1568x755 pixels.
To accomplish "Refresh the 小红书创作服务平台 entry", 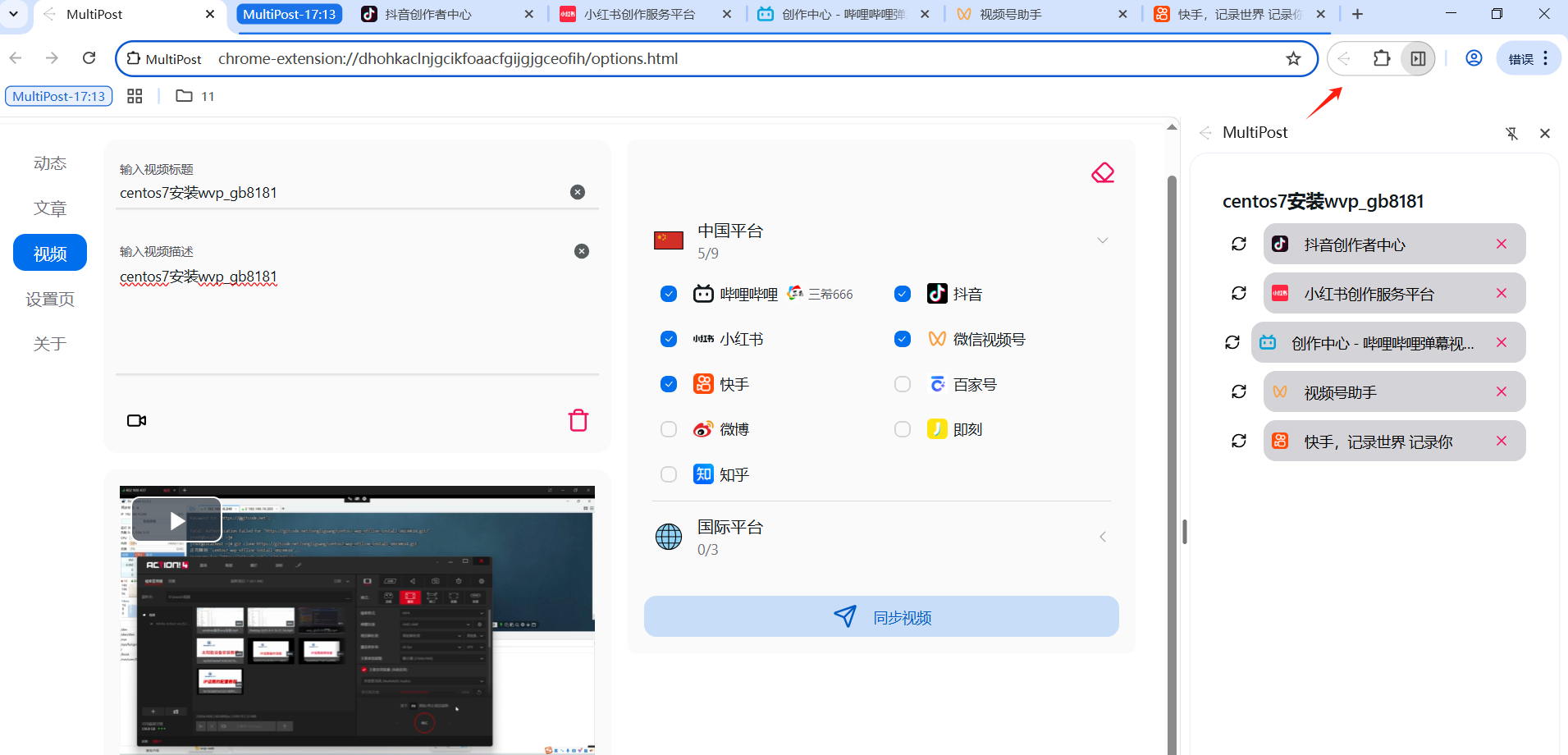I will pos(1239,293).
